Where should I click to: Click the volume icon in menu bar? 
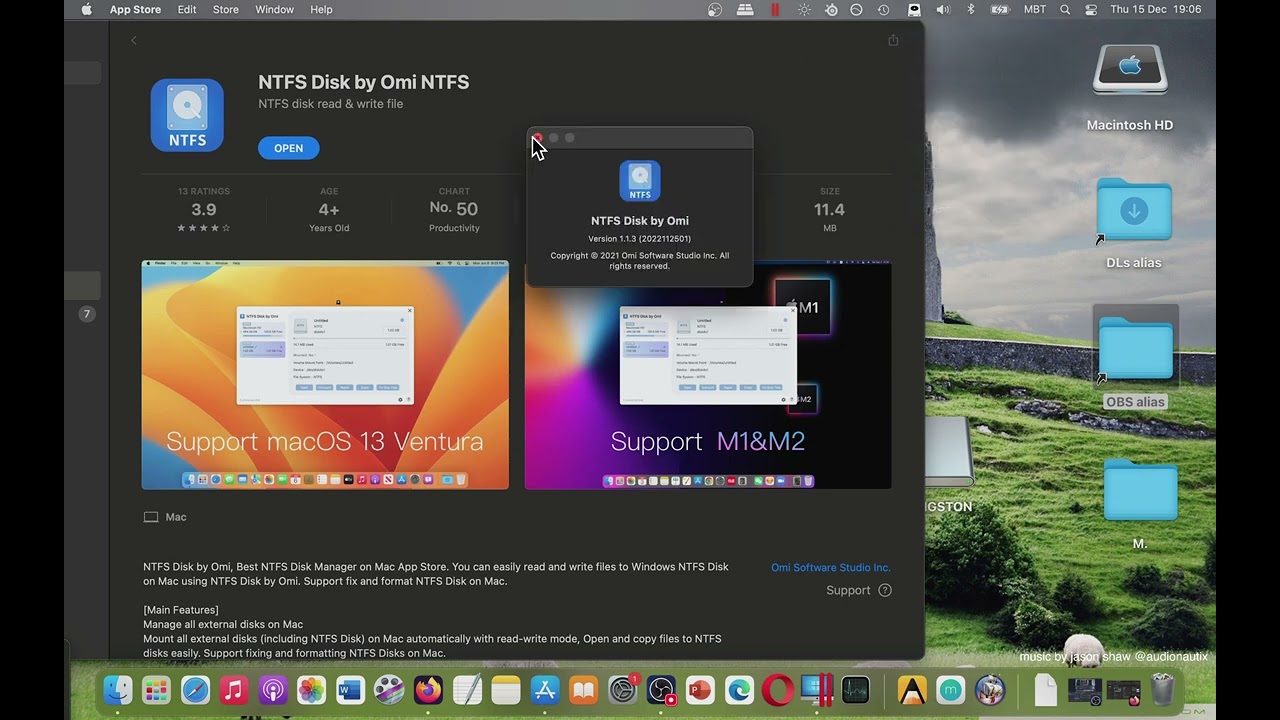tap(942, 9)
